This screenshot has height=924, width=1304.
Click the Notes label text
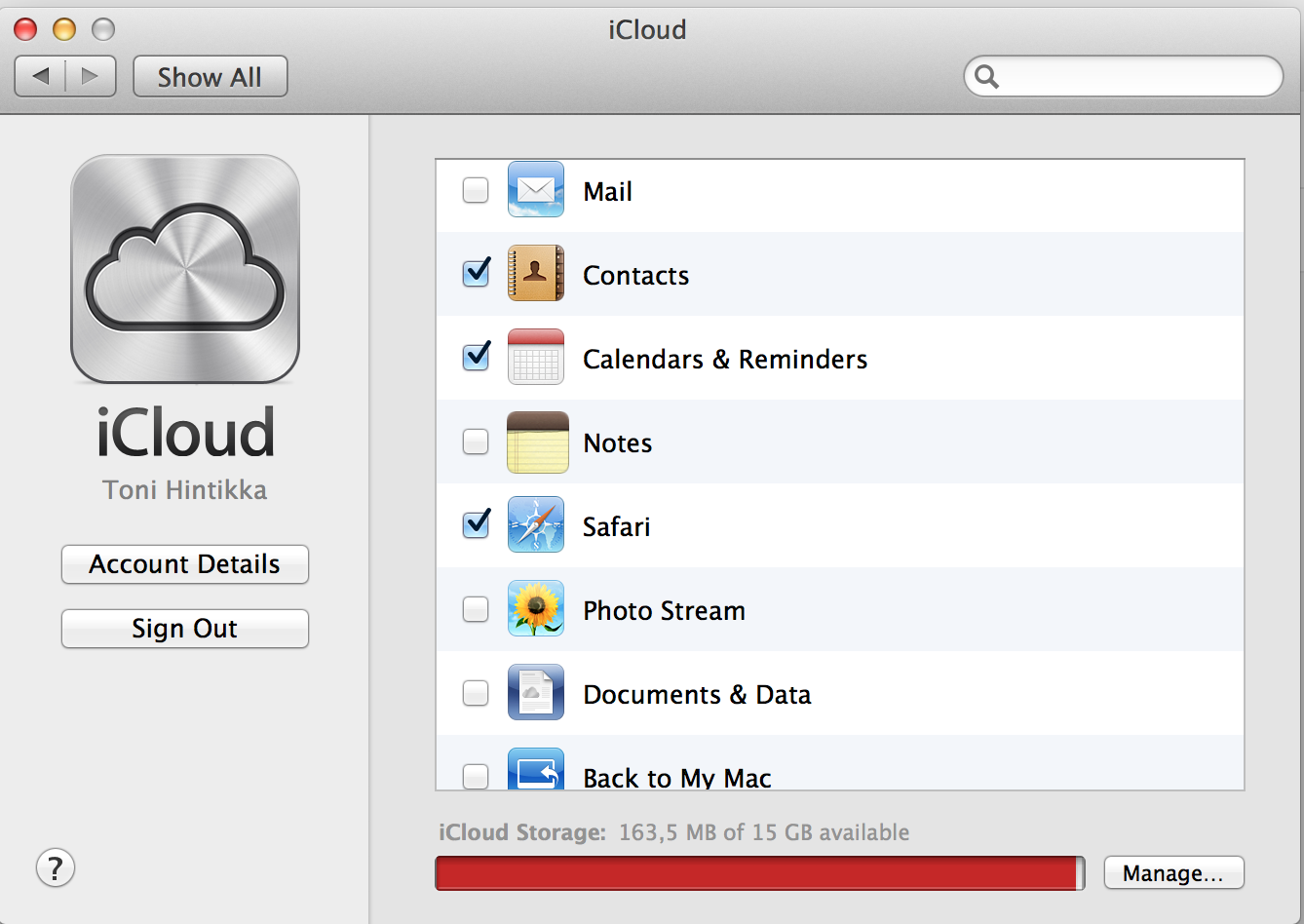617,443
